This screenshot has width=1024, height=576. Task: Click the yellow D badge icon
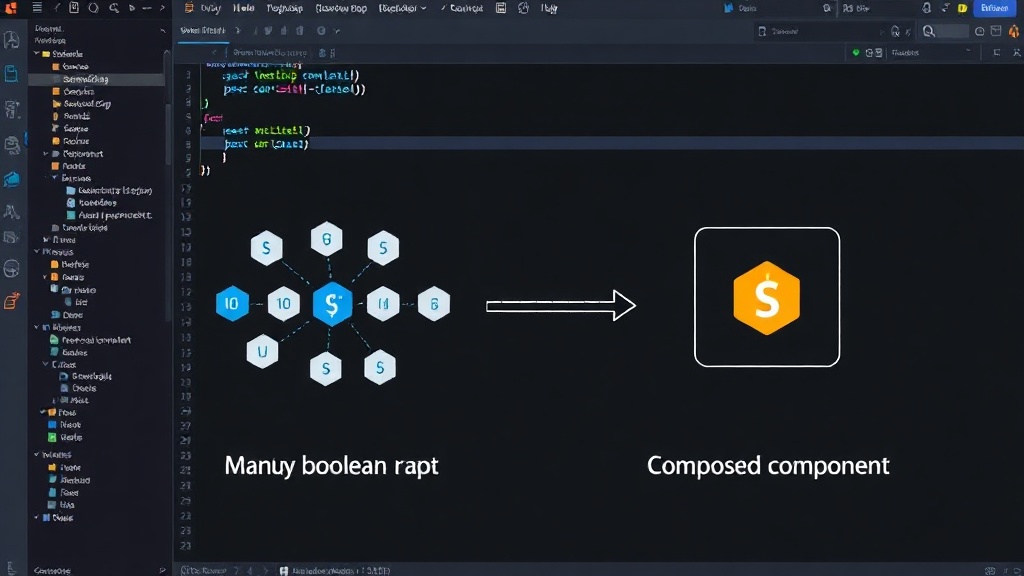coord(962,8)
